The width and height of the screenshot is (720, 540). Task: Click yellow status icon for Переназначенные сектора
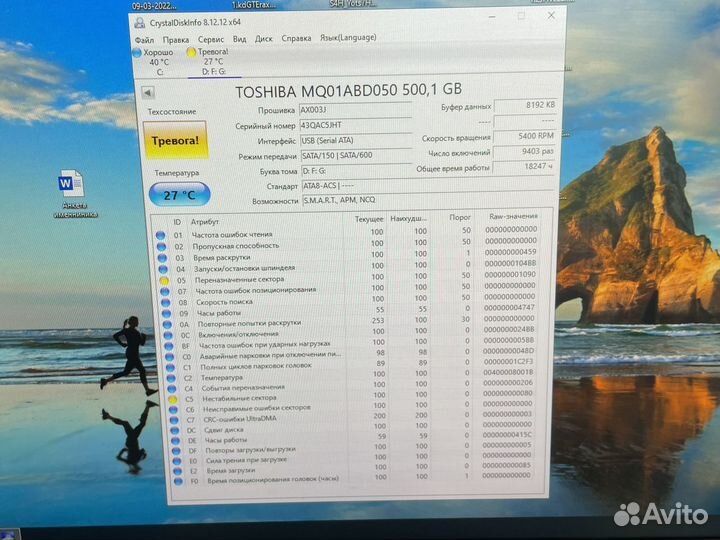click(x=165, y=281)
